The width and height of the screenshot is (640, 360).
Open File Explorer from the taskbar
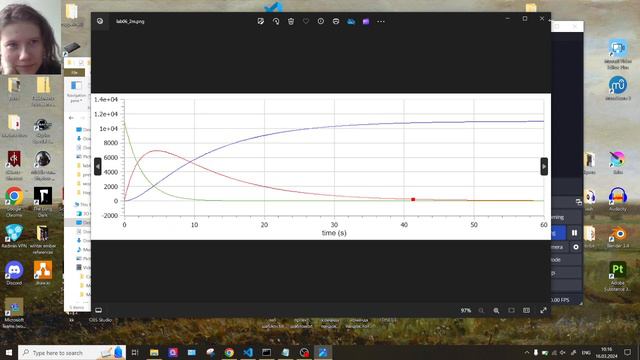tap(154, 352)
